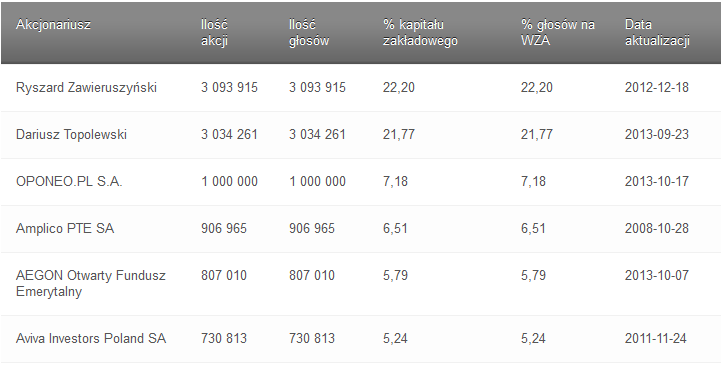Click the vote count 3 034 261
722x365 pixels.
point(317,134)
